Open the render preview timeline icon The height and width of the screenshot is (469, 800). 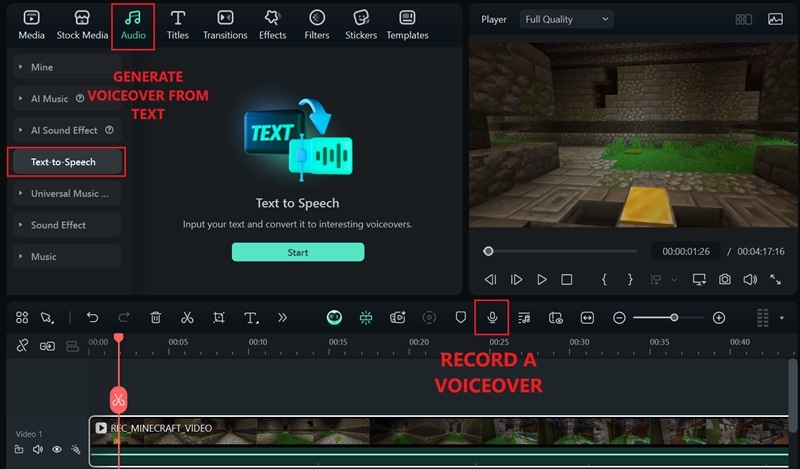click(x=556, y=318)
